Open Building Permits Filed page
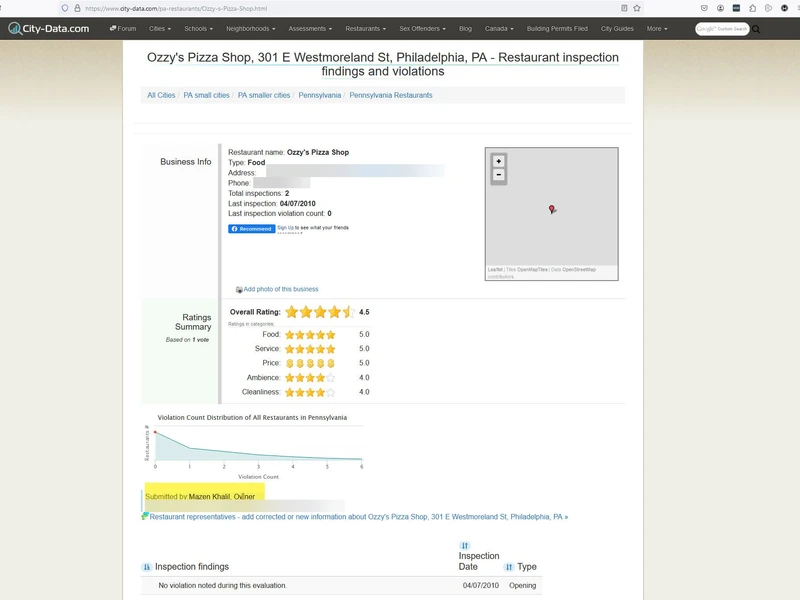This screenshot has height=600, width=800. 557,29
